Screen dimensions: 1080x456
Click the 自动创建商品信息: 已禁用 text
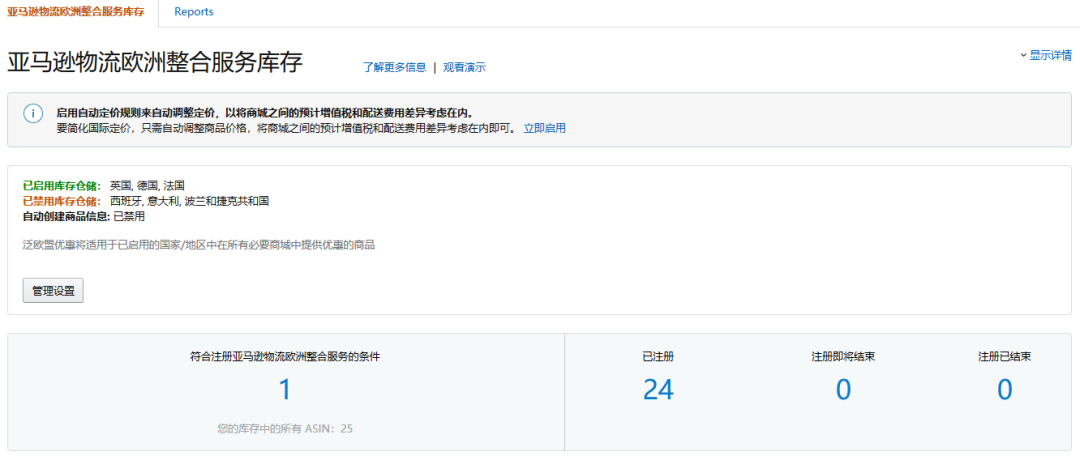(x=84, y=216)
